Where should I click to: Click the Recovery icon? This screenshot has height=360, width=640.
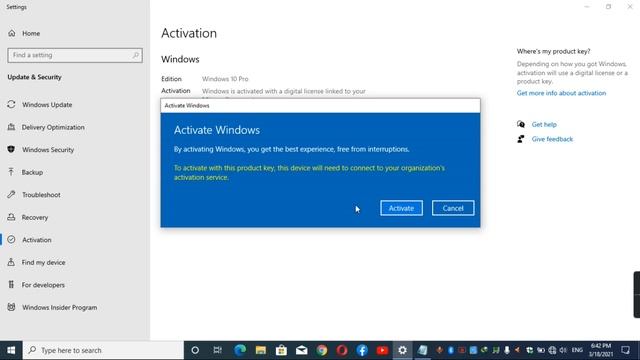pos(11,217)
